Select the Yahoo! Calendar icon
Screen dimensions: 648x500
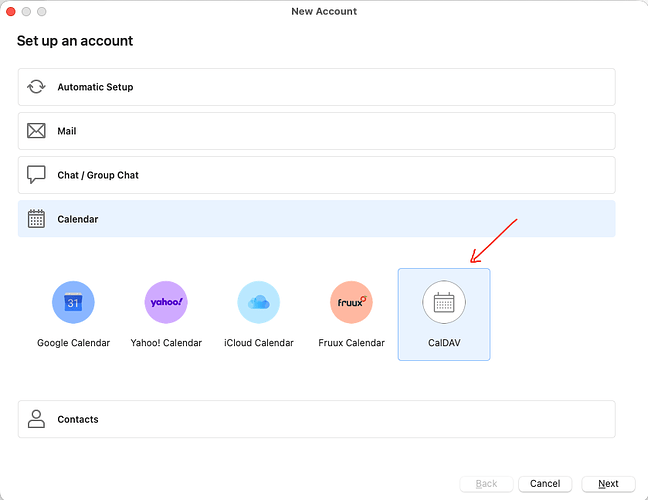coord(166,302)
